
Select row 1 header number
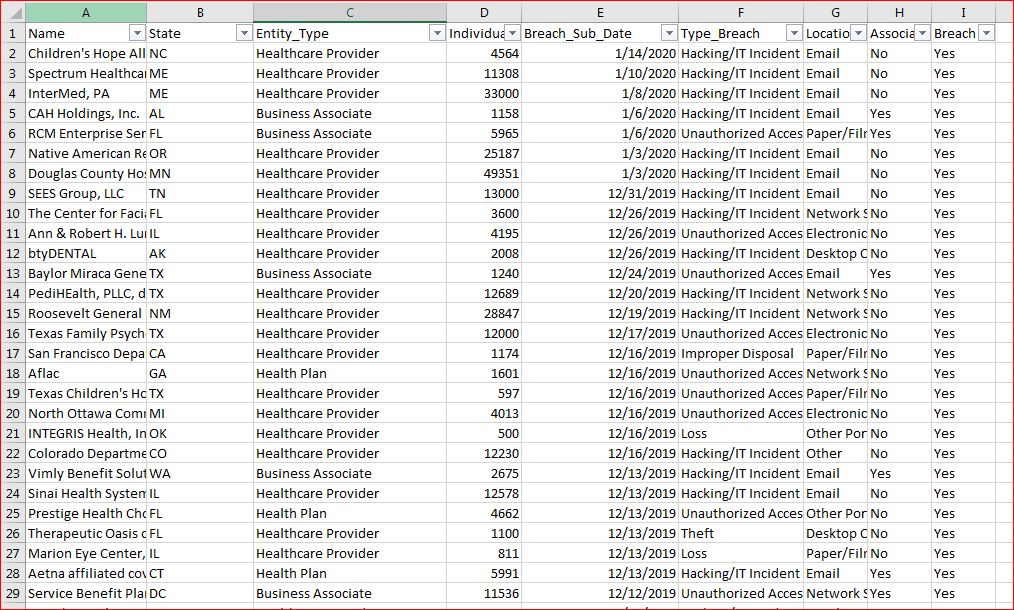(x=13, y=33)
